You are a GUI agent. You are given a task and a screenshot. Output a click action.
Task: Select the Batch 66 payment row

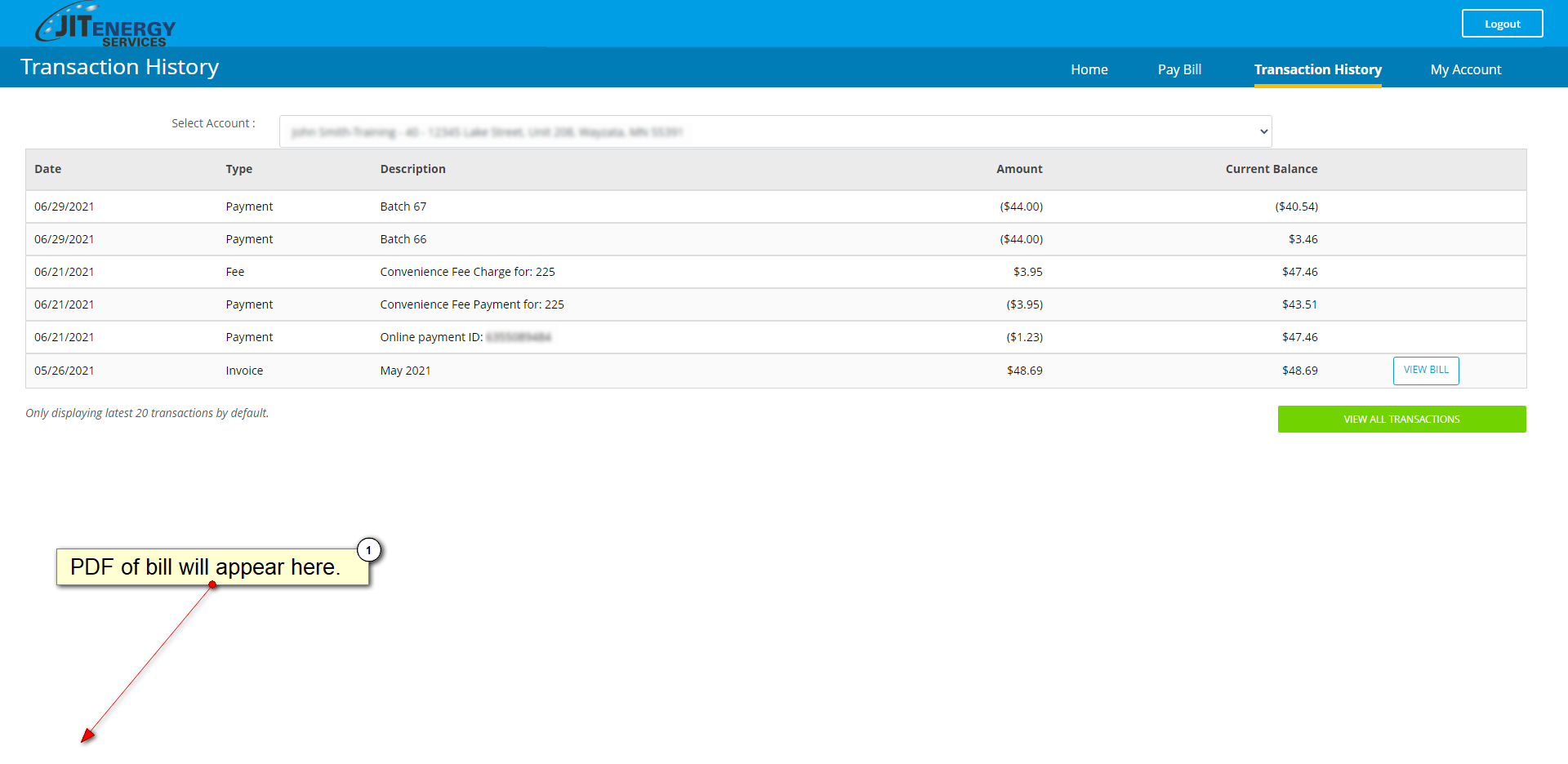403,239
